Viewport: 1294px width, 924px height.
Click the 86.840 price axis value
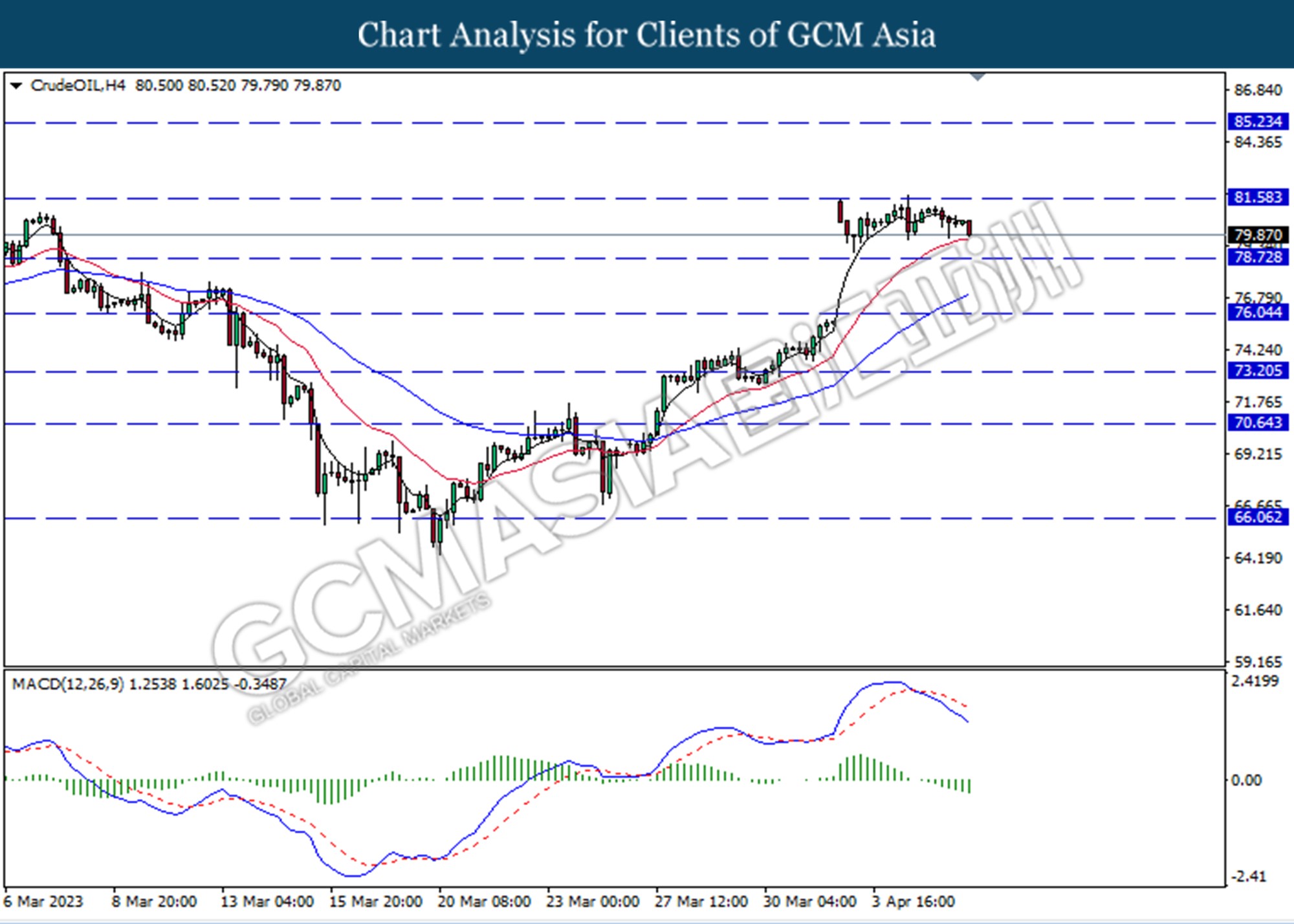(x=1258, y=90)
